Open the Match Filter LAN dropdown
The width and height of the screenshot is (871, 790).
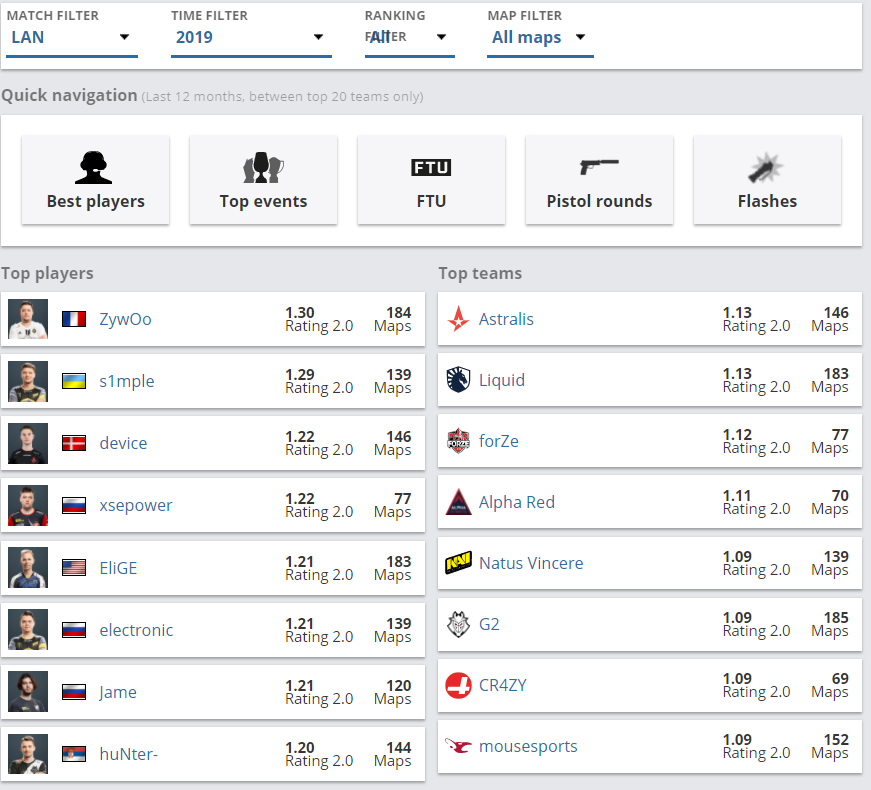(x=71, y=38)
